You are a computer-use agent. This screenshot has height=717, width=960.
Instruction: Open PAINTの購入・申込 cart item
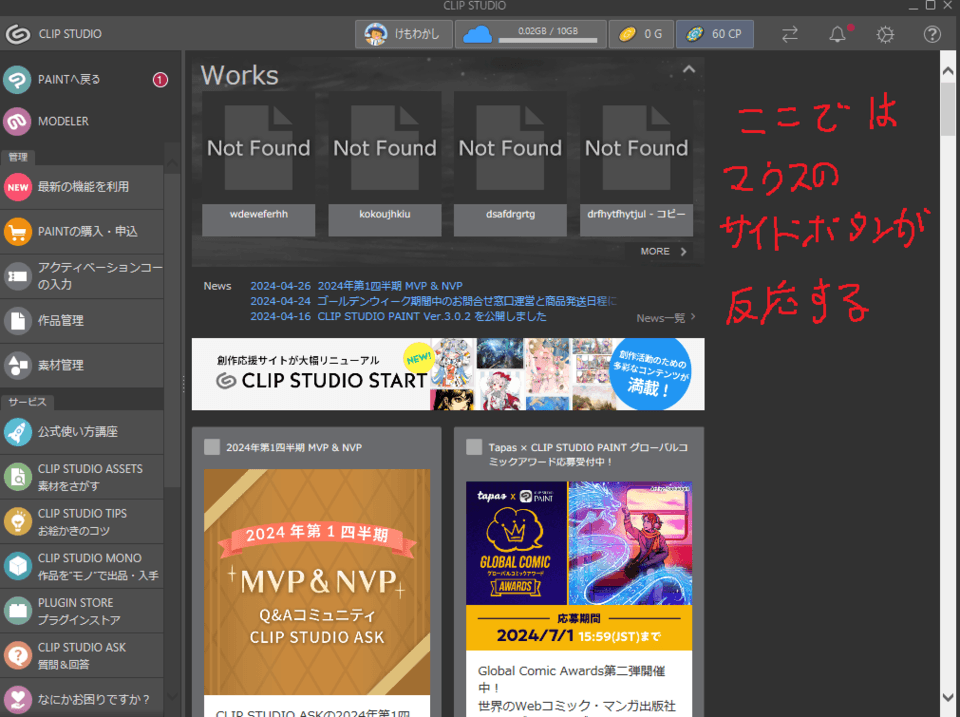click(82, 231)
